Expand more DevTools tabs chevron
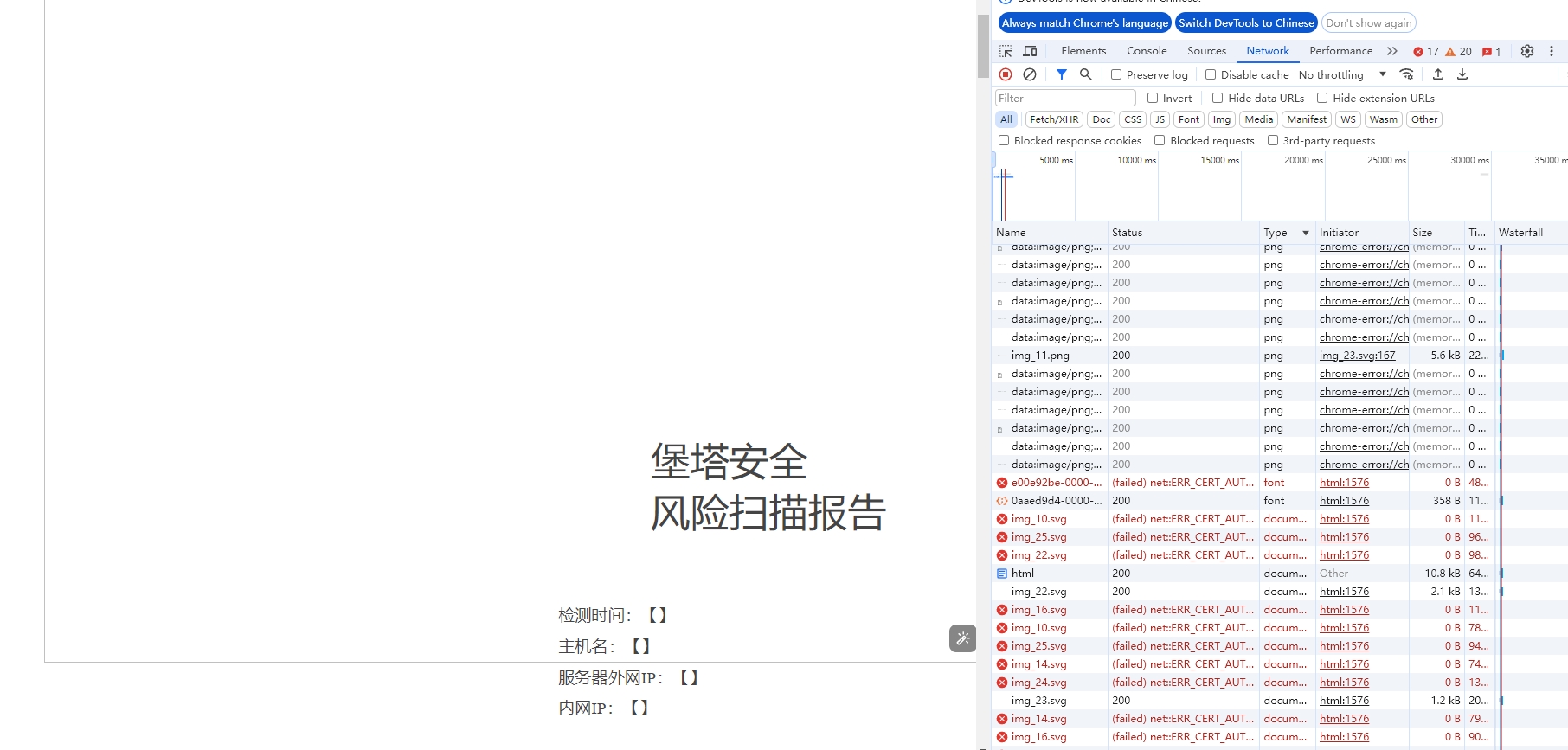This screenshot has width=1568, height=750. coord(1392,51)
